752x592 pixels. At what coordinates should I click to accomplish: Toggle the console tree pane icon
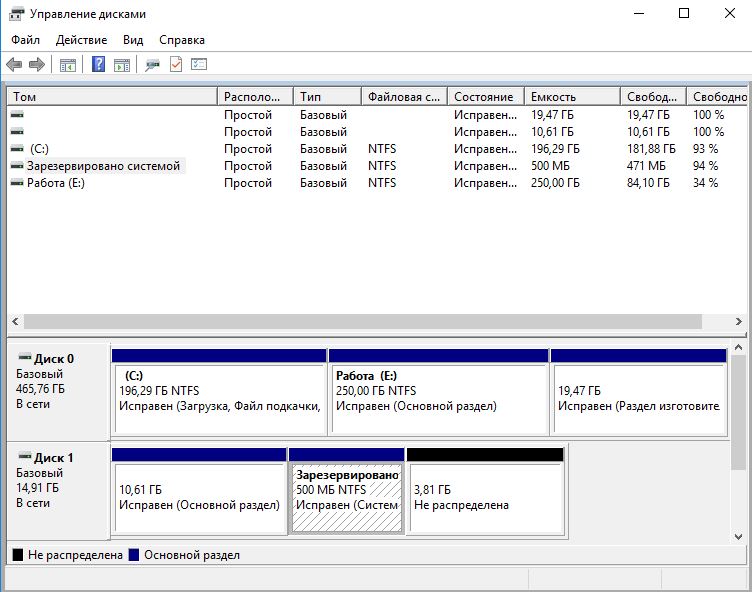click(x=68, y=65)
